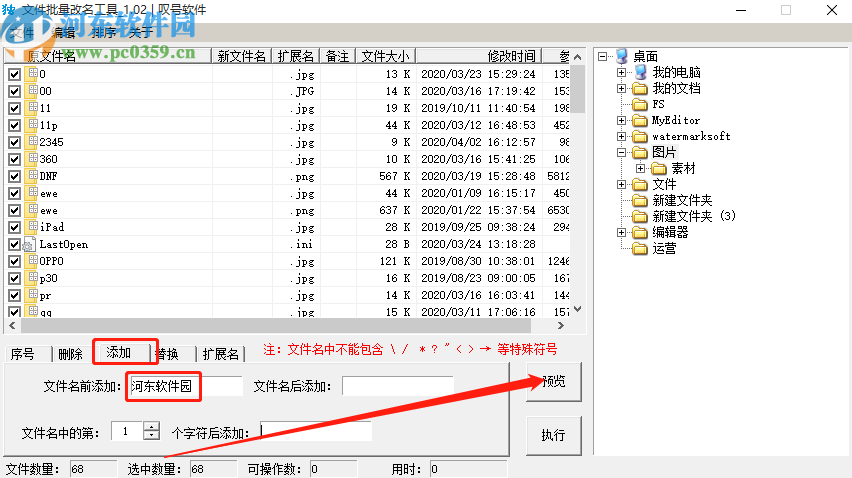The image size is (852, 478).
Task: Open the 关于 menu
Action: [x=141, y=33]
